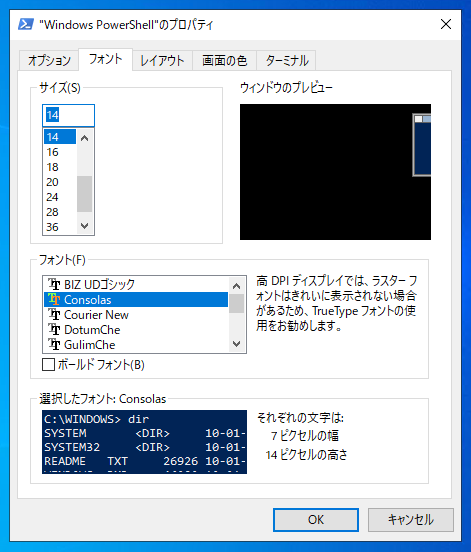The height and width of the screenshot is (552, 471).
Task: Choose the DotumChe font
Action: pyautogui.click(x=136, y=330)
